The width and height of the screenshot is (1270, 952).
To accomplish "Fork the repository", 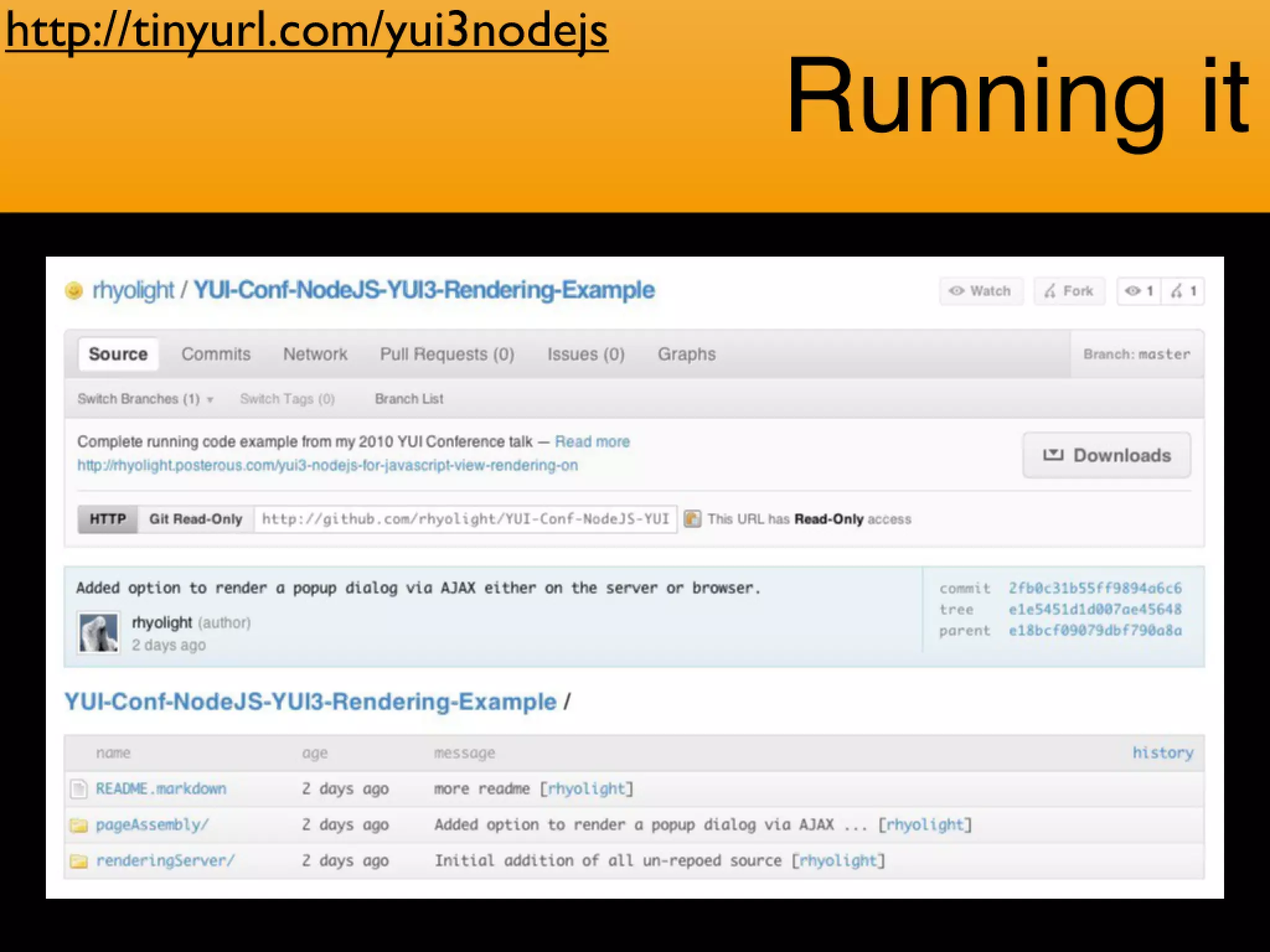I will tap(1069, 291).
